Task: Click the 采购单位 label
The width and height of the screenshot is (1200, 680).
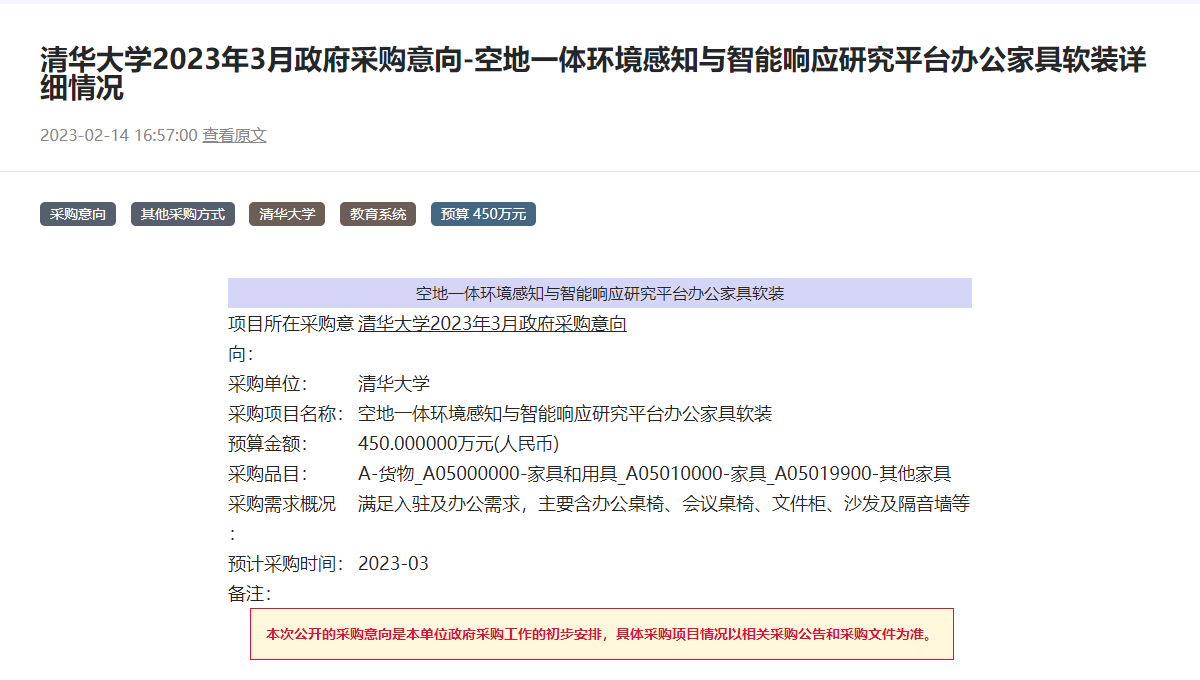Action: (267, 384)
